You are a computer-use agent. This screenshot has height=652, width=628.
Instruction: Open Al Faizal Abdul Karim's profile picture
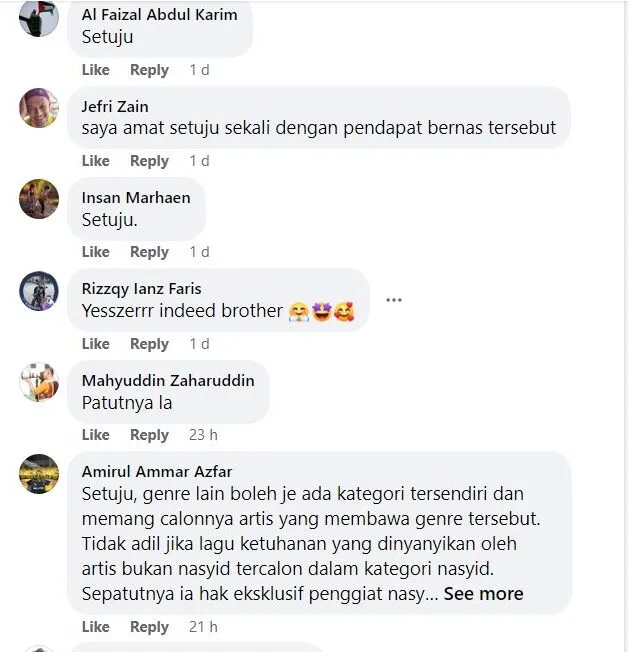[39, 17]
